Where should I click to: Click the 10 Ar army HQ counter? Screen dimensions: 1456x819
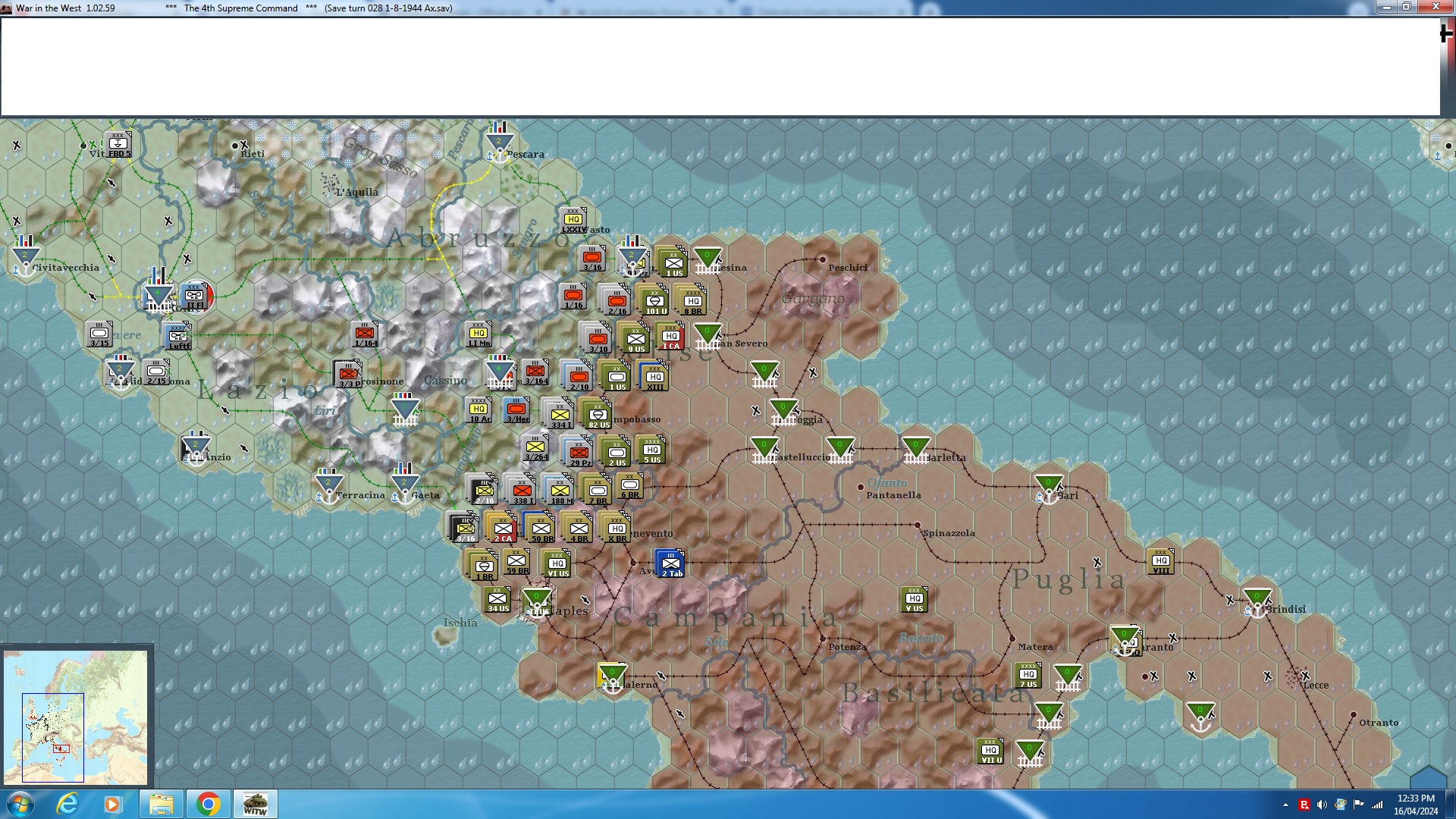click(479, 410)
